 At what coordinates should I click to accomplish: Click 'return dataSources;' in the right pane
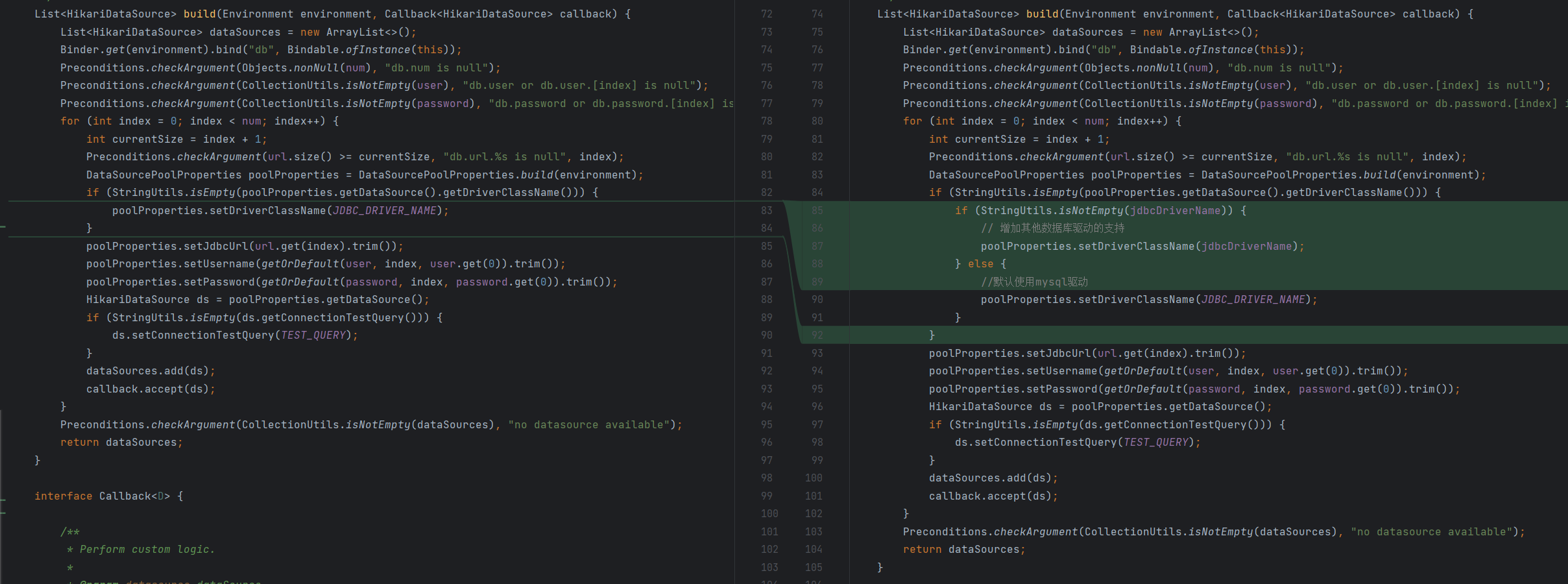pyautogui.click(x=964, y=550)
